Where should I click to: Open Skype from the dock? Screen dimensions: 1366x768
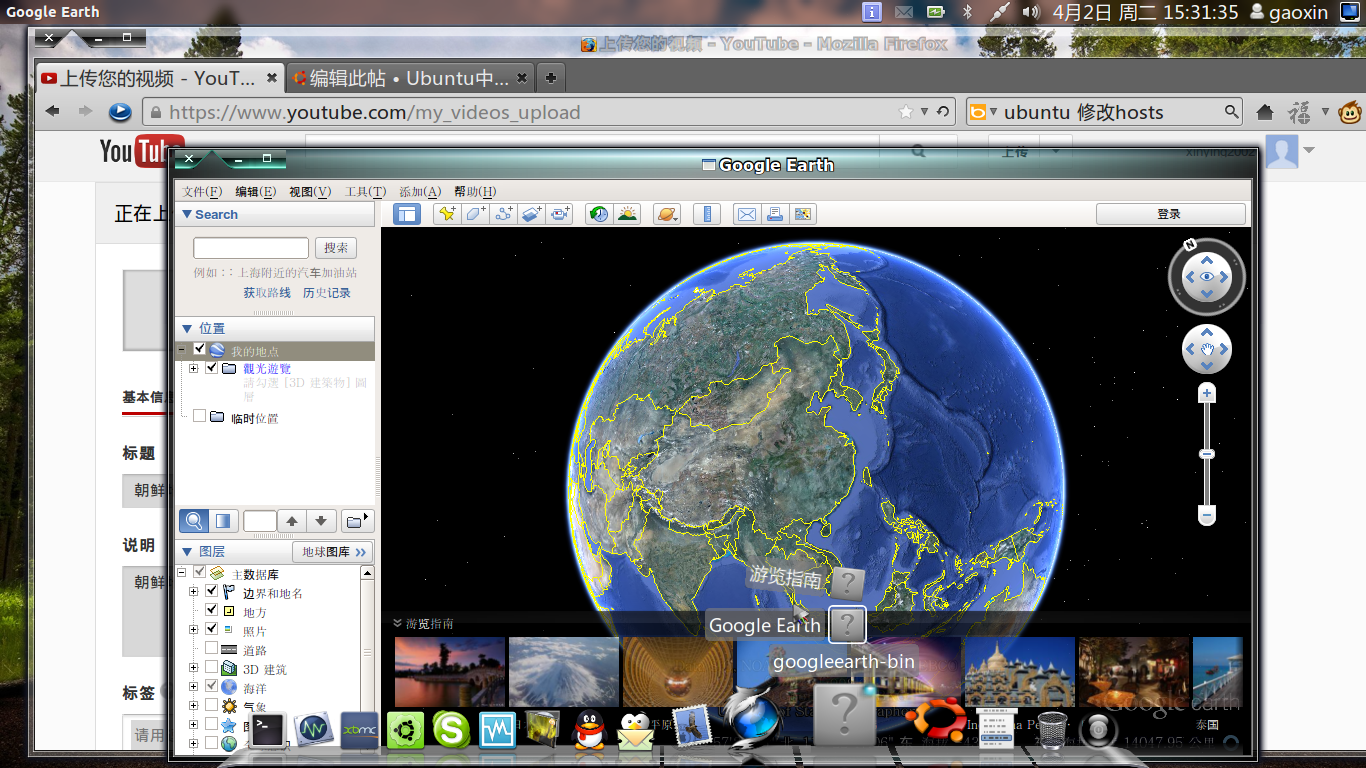451,730
